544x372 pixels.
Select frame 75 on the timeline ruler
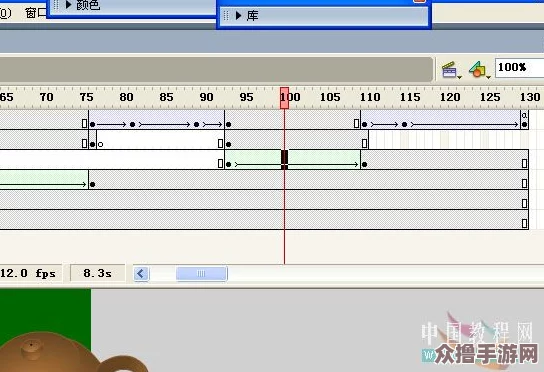click(86, 97)
